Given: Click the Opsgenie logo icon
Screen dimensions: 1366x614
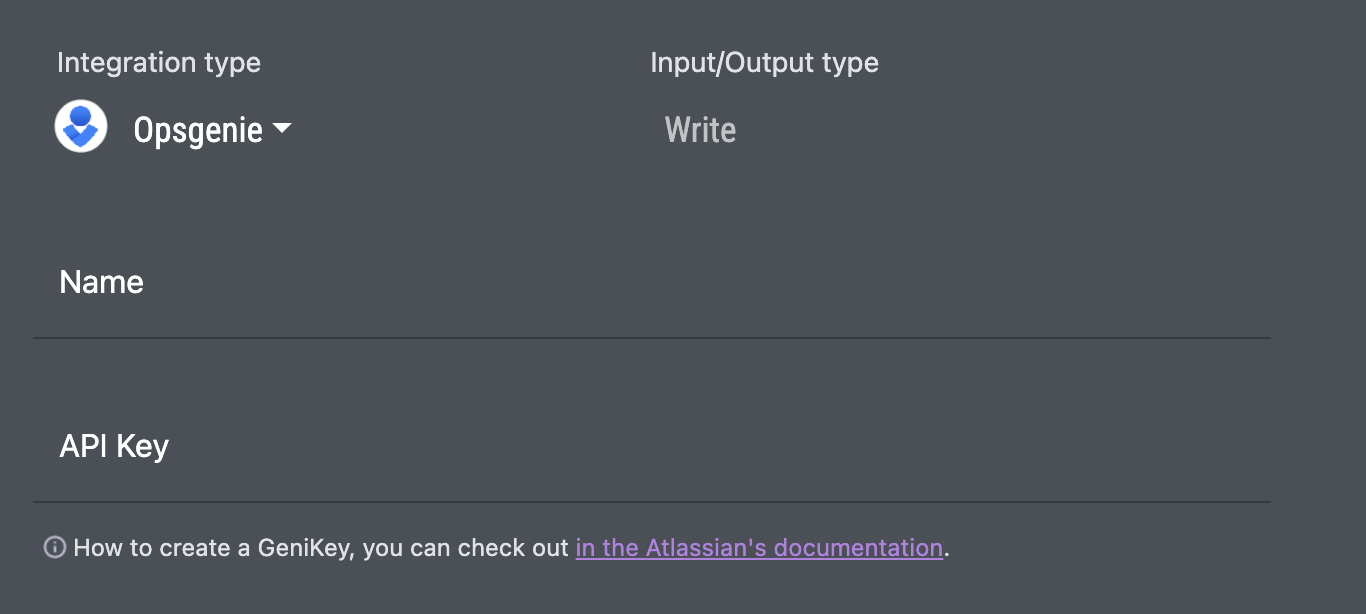Looking at the screenshot, I should coord(81,127).
